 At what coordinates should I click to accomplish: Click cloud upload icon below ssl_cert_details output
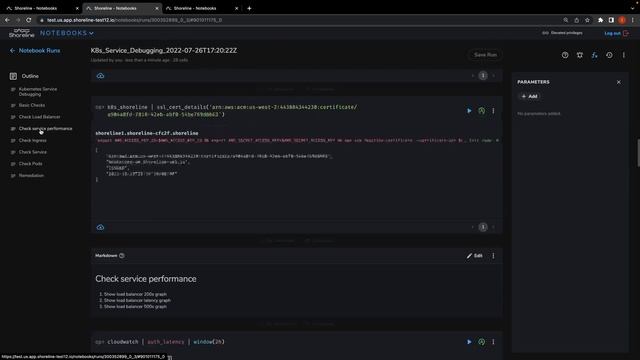100,227
